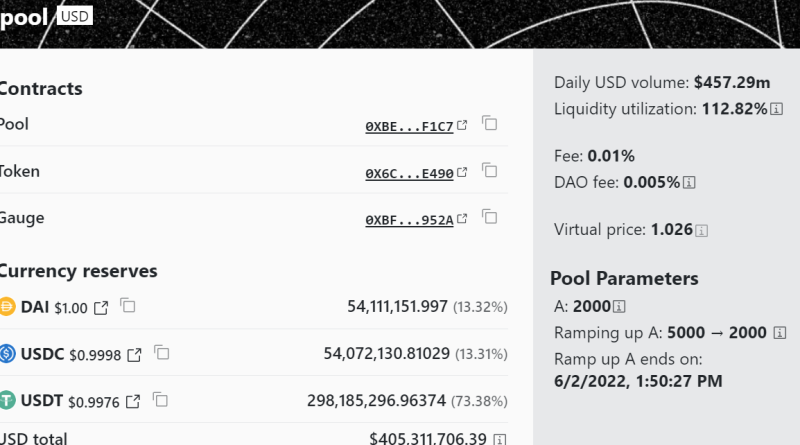
Task: Copy the Token contract address
Action: tap(489, 170)
